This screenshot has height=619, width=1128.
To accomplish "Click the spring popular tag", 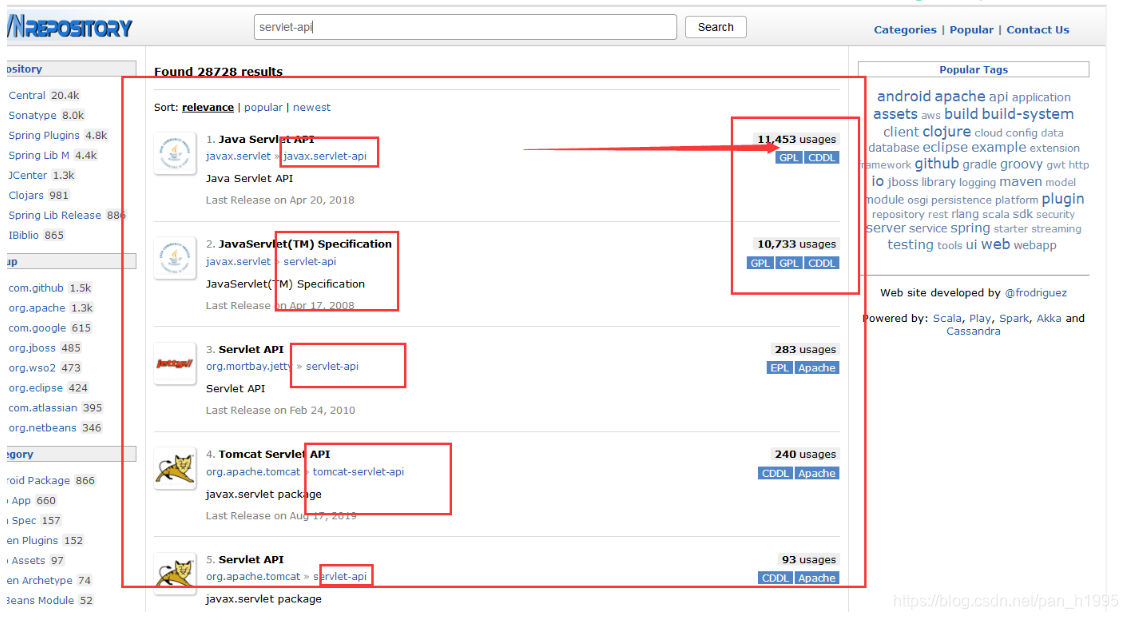I will [970, 228].
